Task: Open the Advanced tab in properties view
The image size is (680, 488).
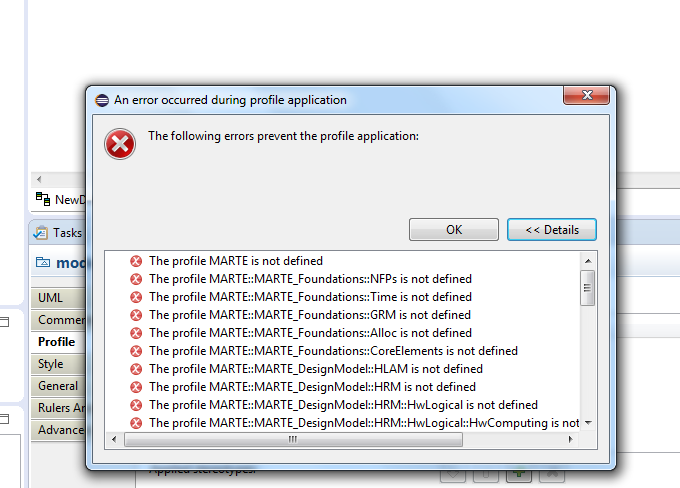Action: coord(58,430)
